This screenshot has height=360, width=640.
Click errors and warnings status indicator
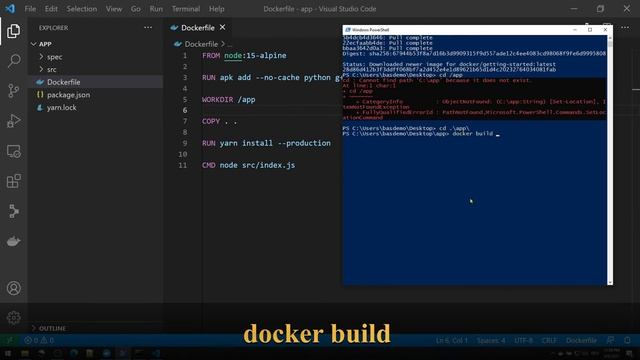(39, 340)
